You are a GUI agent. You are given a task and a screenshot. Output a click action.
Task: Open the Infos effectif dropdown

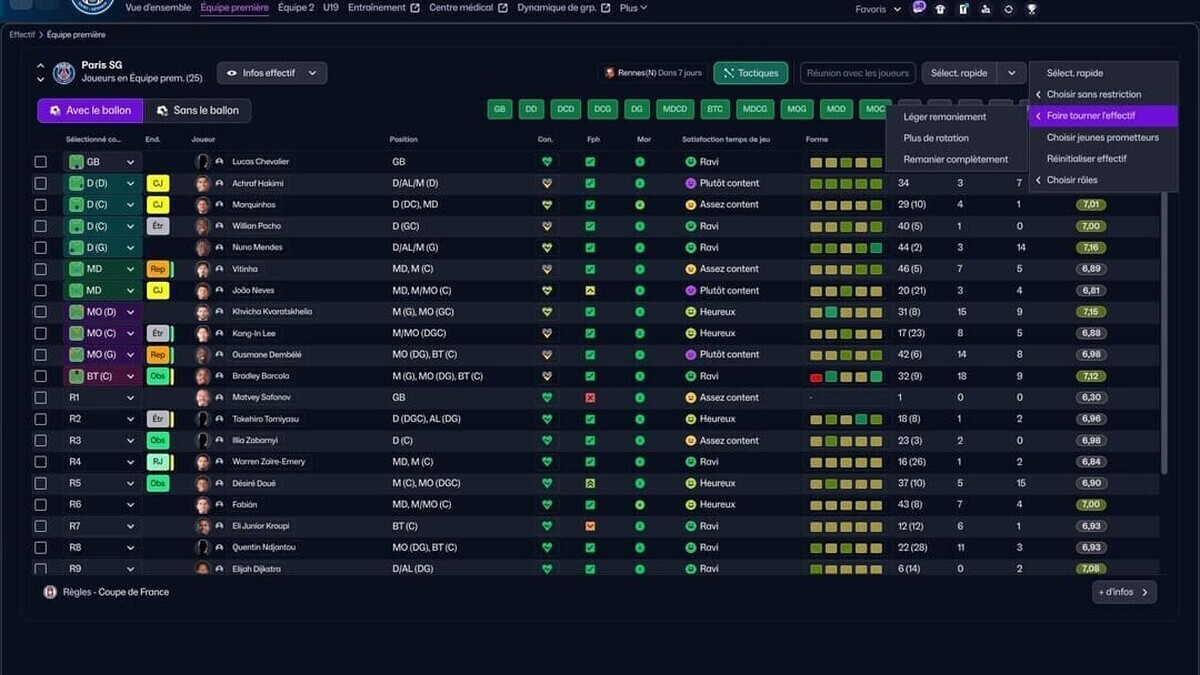(272, 73)
